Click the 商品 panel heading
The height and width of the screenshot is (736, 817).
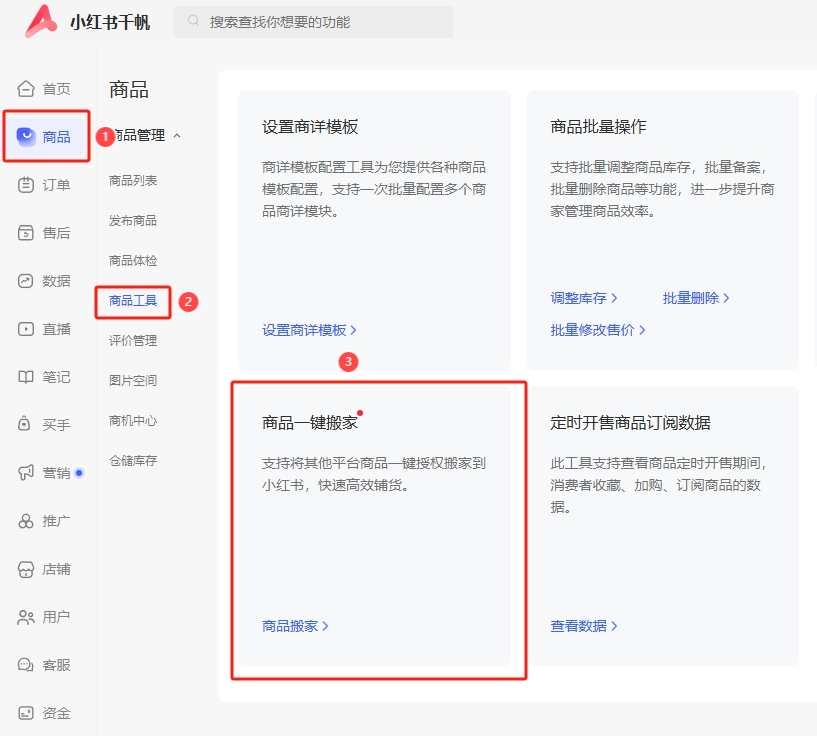click(x=129, y=90)
